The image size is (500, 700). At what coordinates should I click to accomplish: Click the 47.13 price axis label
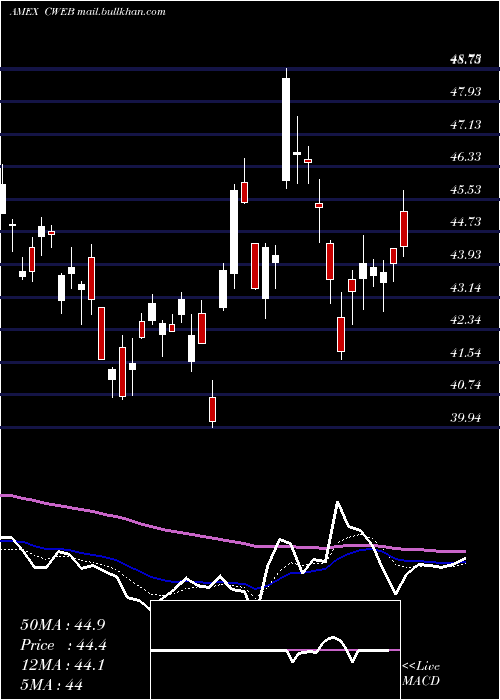[x=466, y=125]
